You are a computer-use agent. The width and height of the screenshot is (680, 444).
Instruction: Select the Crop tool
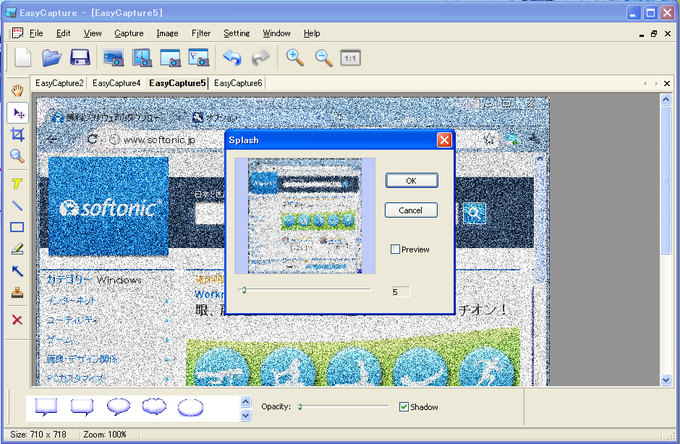click(x=17, y=135)
